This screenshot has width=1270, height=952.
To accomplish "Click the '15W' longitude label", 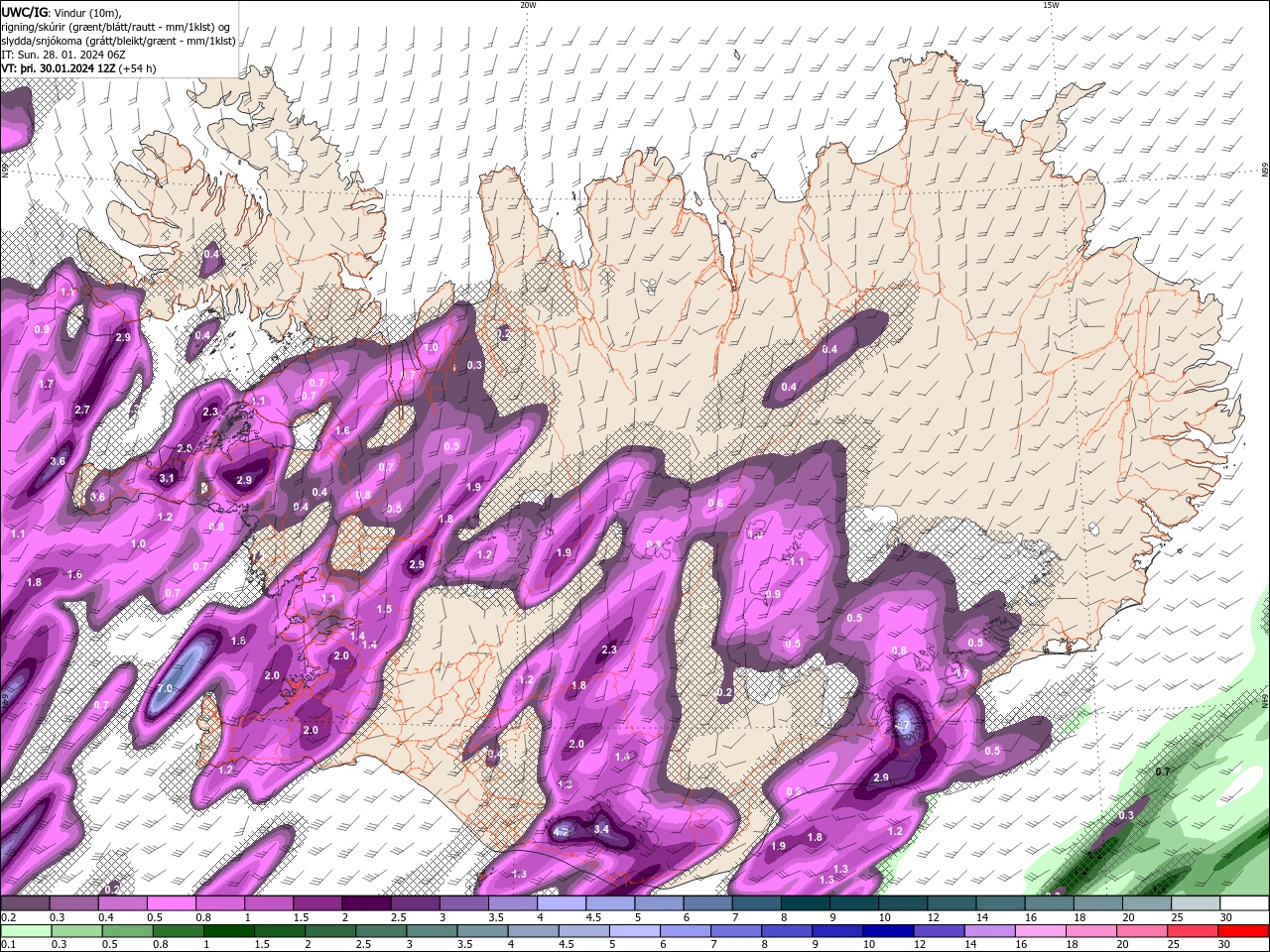I will 1050,5.
